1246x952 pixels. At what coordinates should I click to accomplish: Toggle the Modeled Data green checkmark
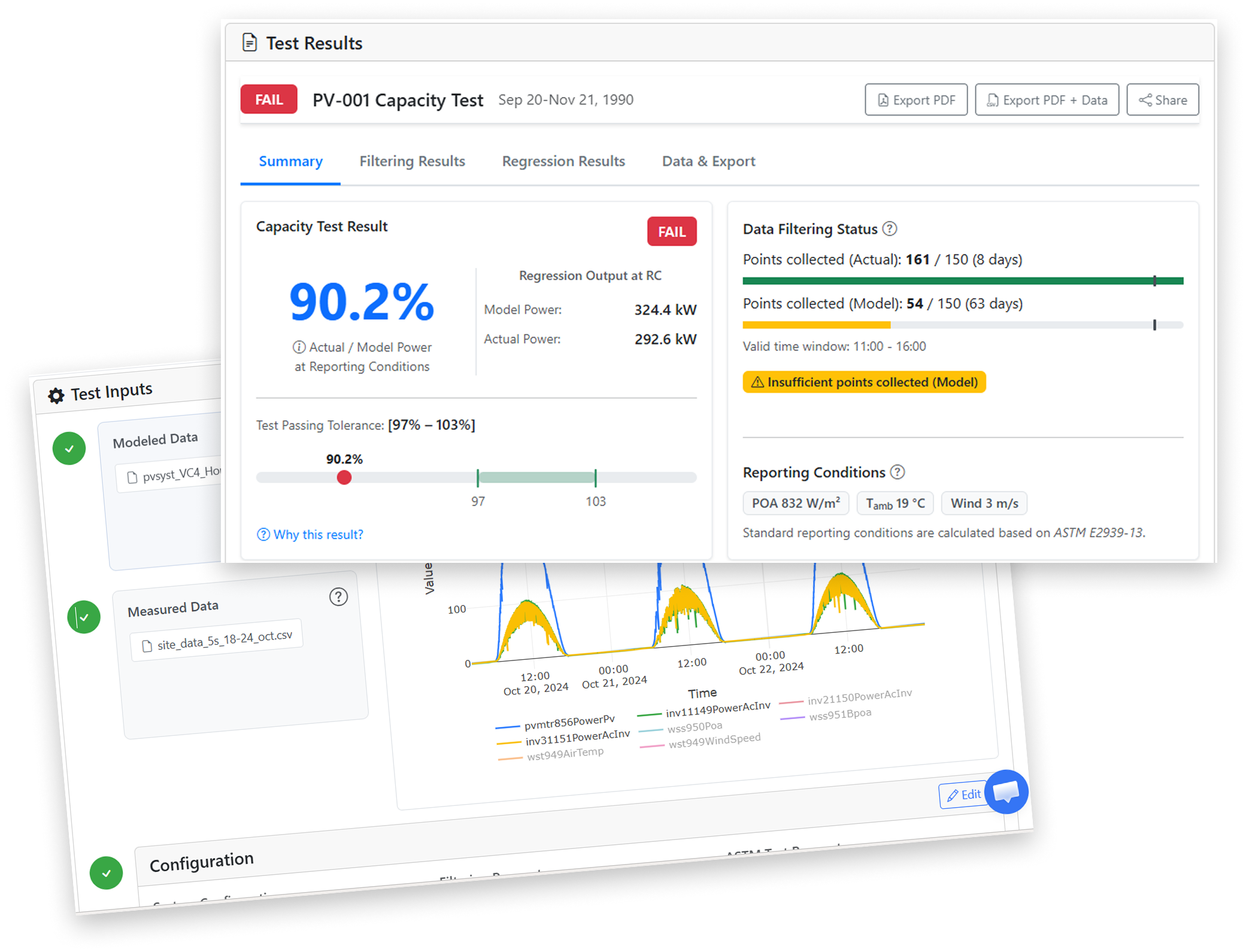click(x=69, y=448)
